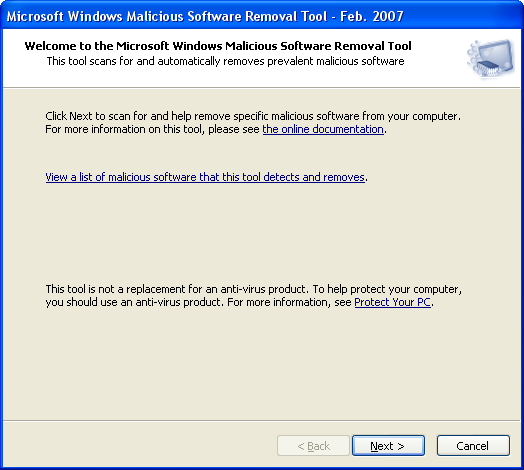Click the subtitle about prevalent malicious software
The height and width of the screenshot is (470, 524).
click(225, 61)
